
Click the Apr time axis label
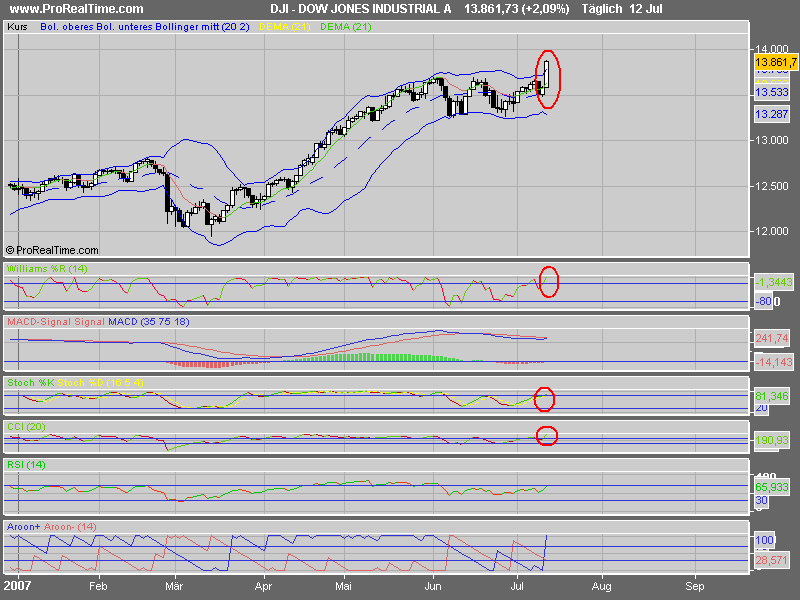tap(263, 586)
